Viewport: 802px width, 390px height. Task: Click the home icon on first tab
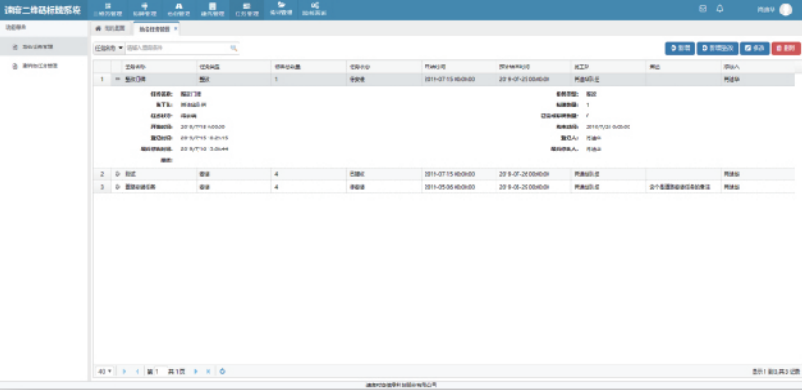pyautogui.click(x=98, y=29)
